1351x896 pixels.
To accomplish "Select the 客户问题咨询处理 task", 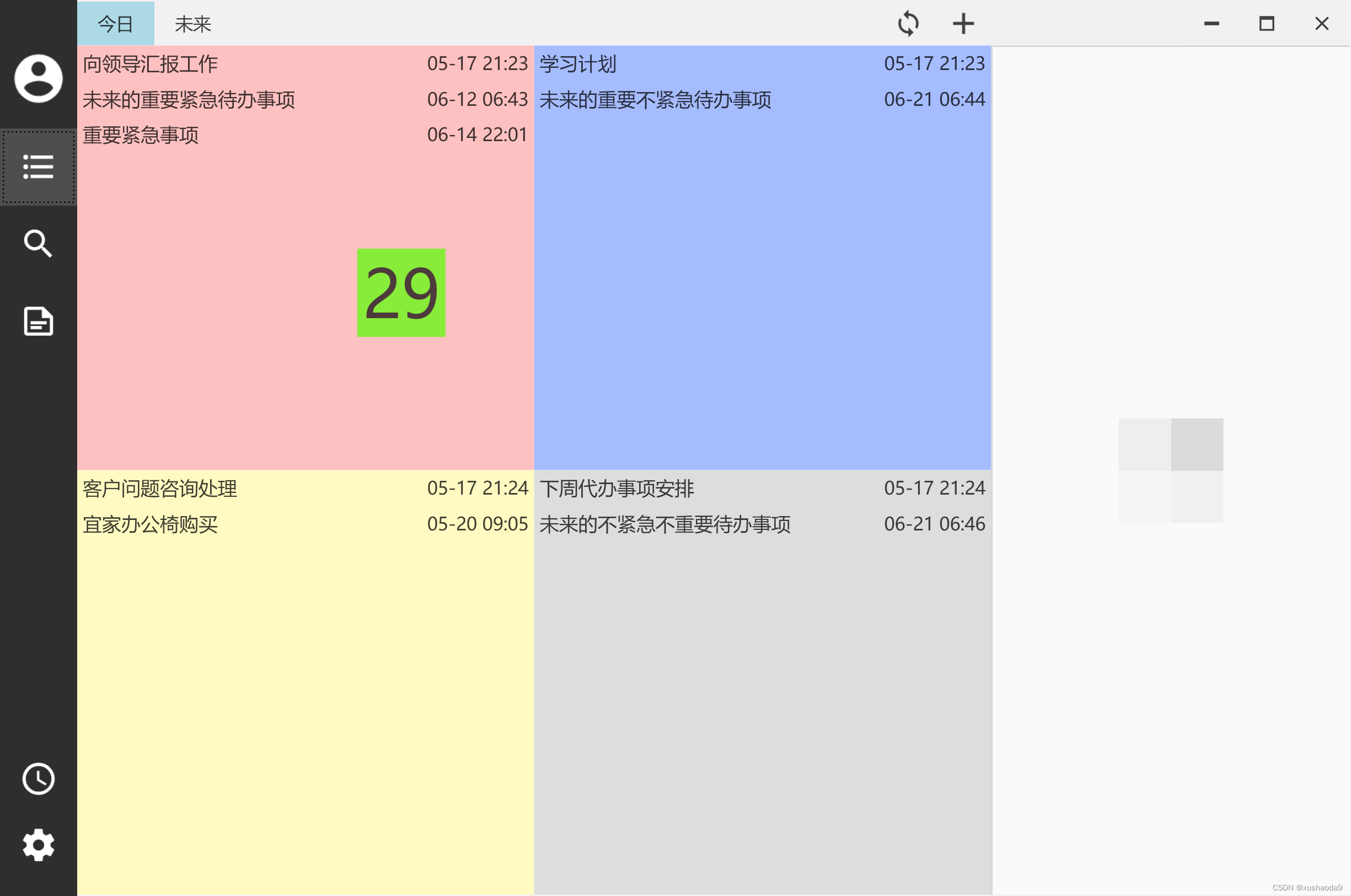I will tap(160, 489).
